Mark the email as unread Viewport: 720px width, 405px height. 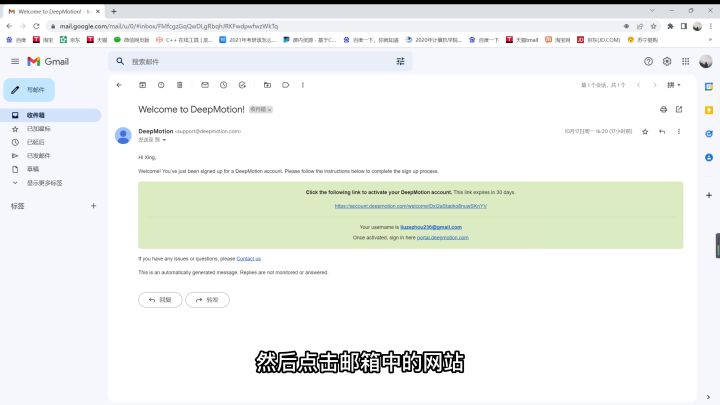click(x=205, y=85)
